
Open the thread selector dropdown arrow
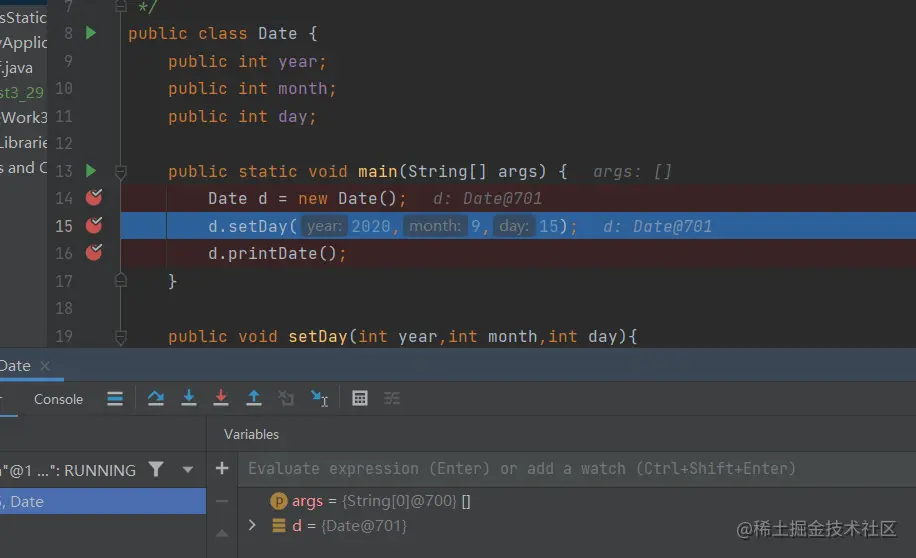pos(188,470)
